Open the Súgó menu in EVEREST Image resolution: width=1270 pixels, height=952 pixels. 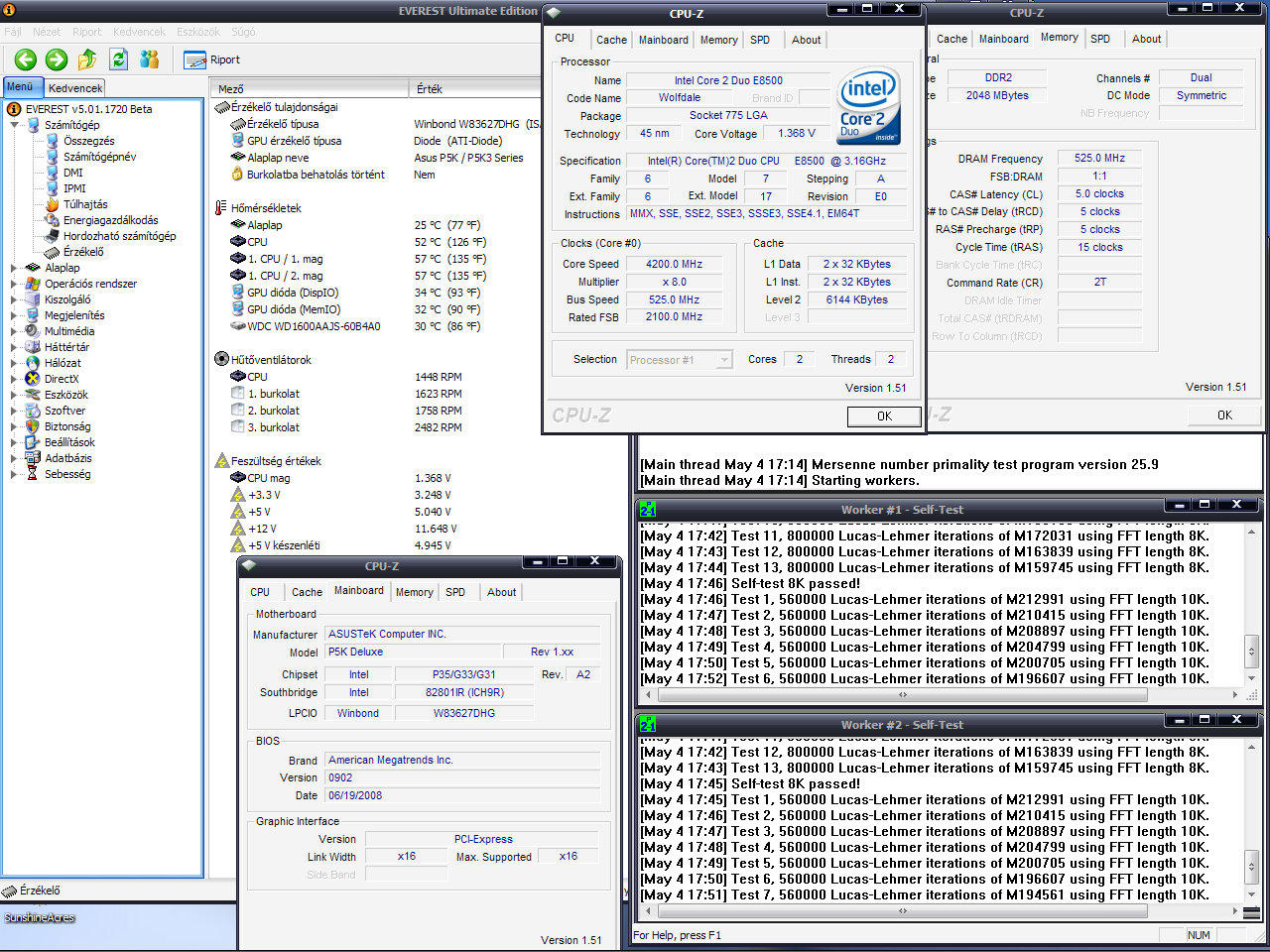click(x=243, y=32)
